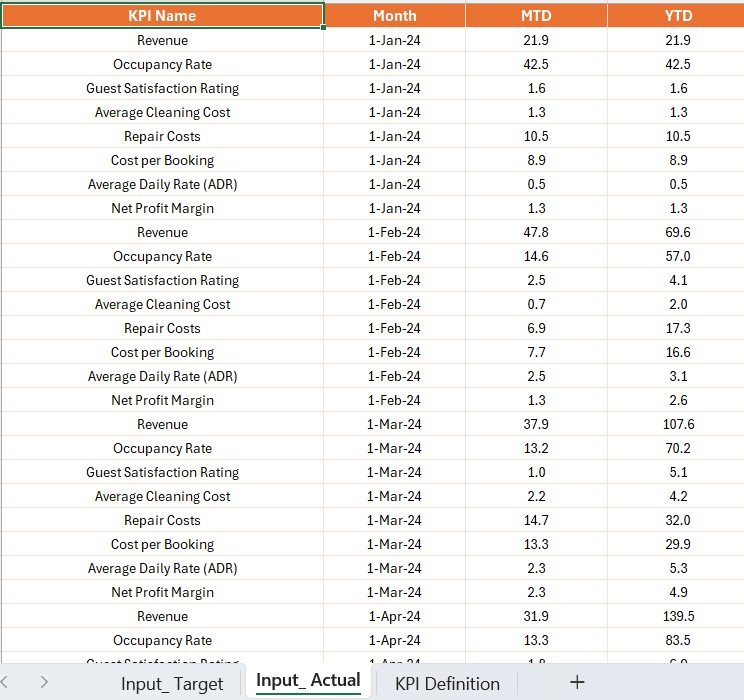
Task: Click the Month cell of January Cost per Booking
Action: click(x=394, y=160)
